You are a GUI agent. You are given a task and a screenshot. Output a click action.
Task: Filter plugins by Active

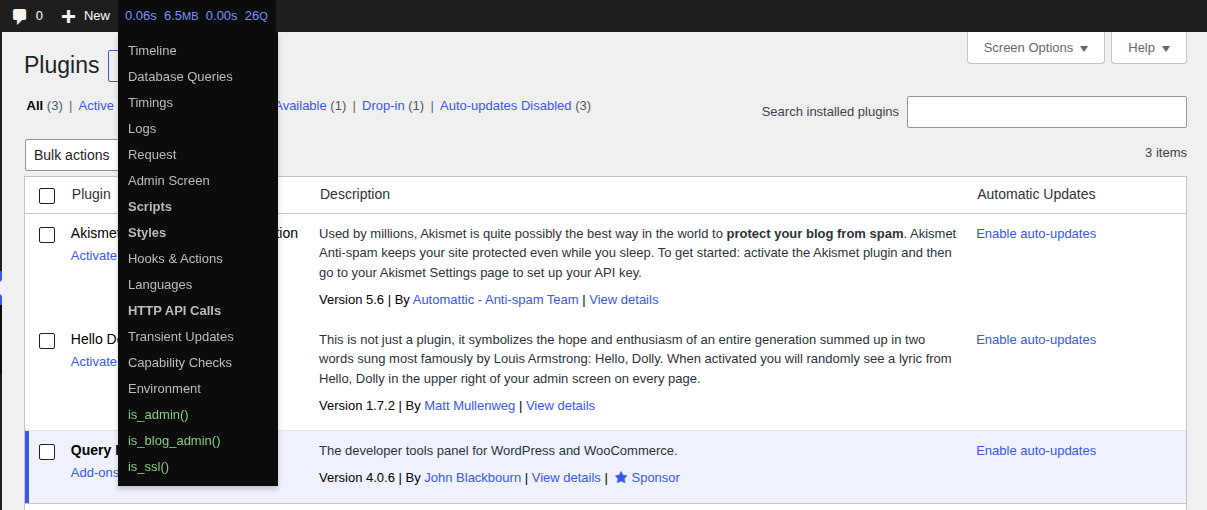tap(97, 106)
